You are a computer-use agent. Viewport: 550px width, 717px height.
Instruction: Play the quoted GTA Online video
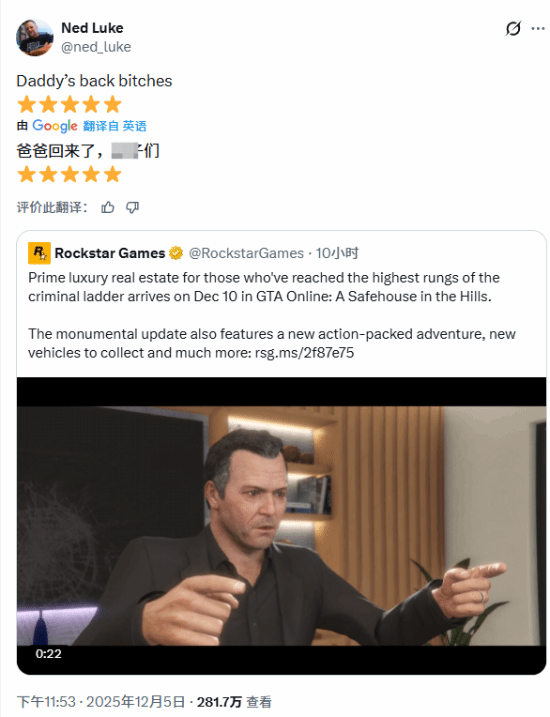coord(282,526)
